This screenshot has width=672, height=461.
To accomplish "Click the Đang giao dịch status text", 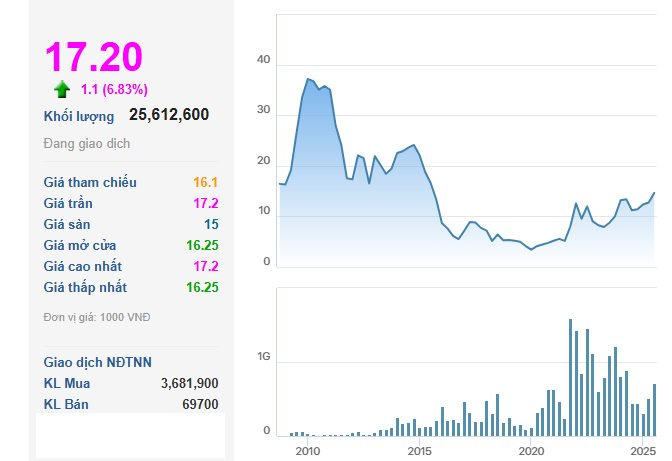I will tap(87, 144).
